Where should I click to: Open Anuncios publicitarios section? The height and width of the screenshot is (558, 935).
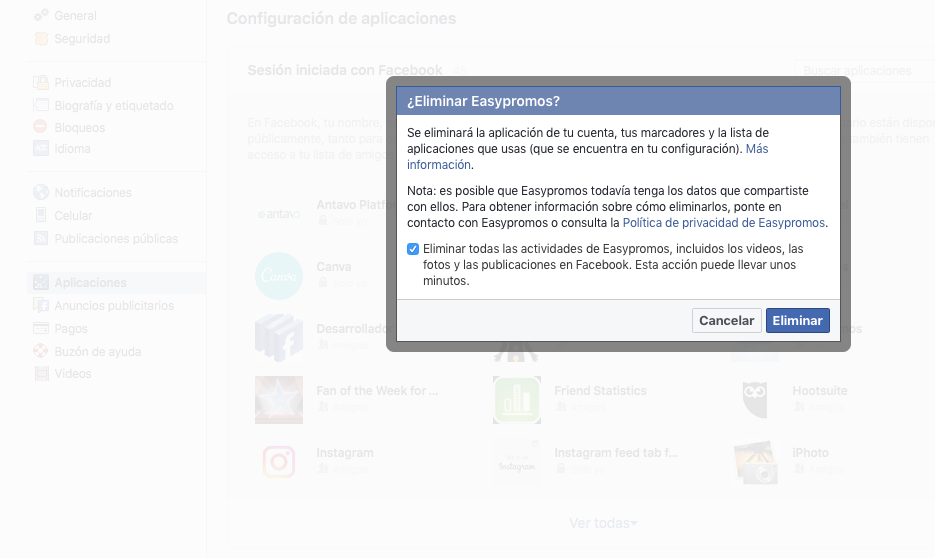coord(114,305)
